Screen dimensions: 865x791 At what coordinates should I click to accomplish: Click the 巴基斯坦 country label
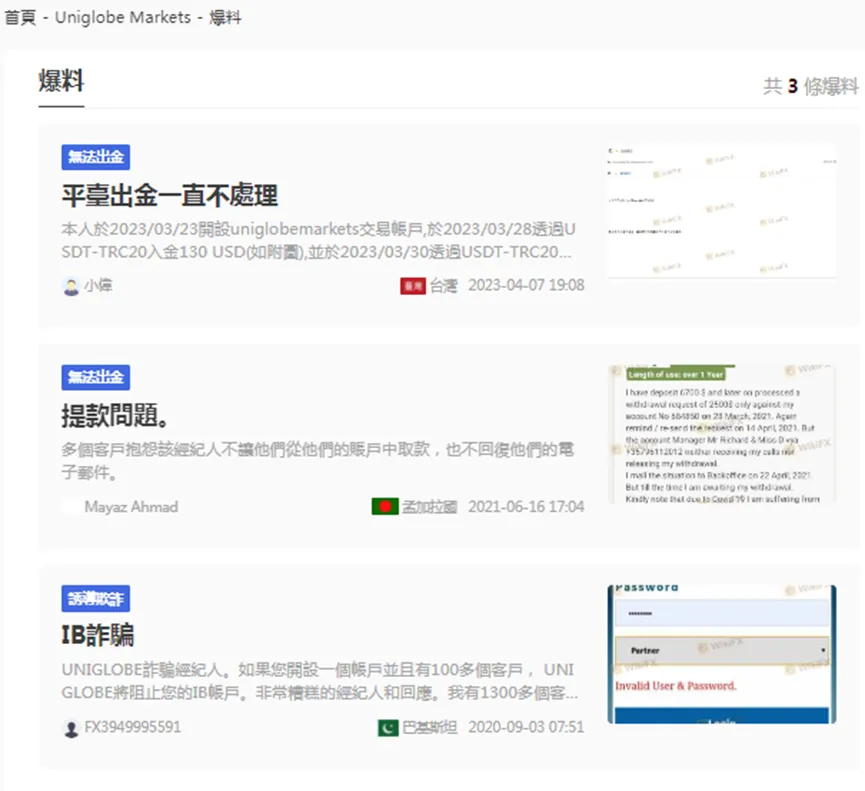point(430,728)
